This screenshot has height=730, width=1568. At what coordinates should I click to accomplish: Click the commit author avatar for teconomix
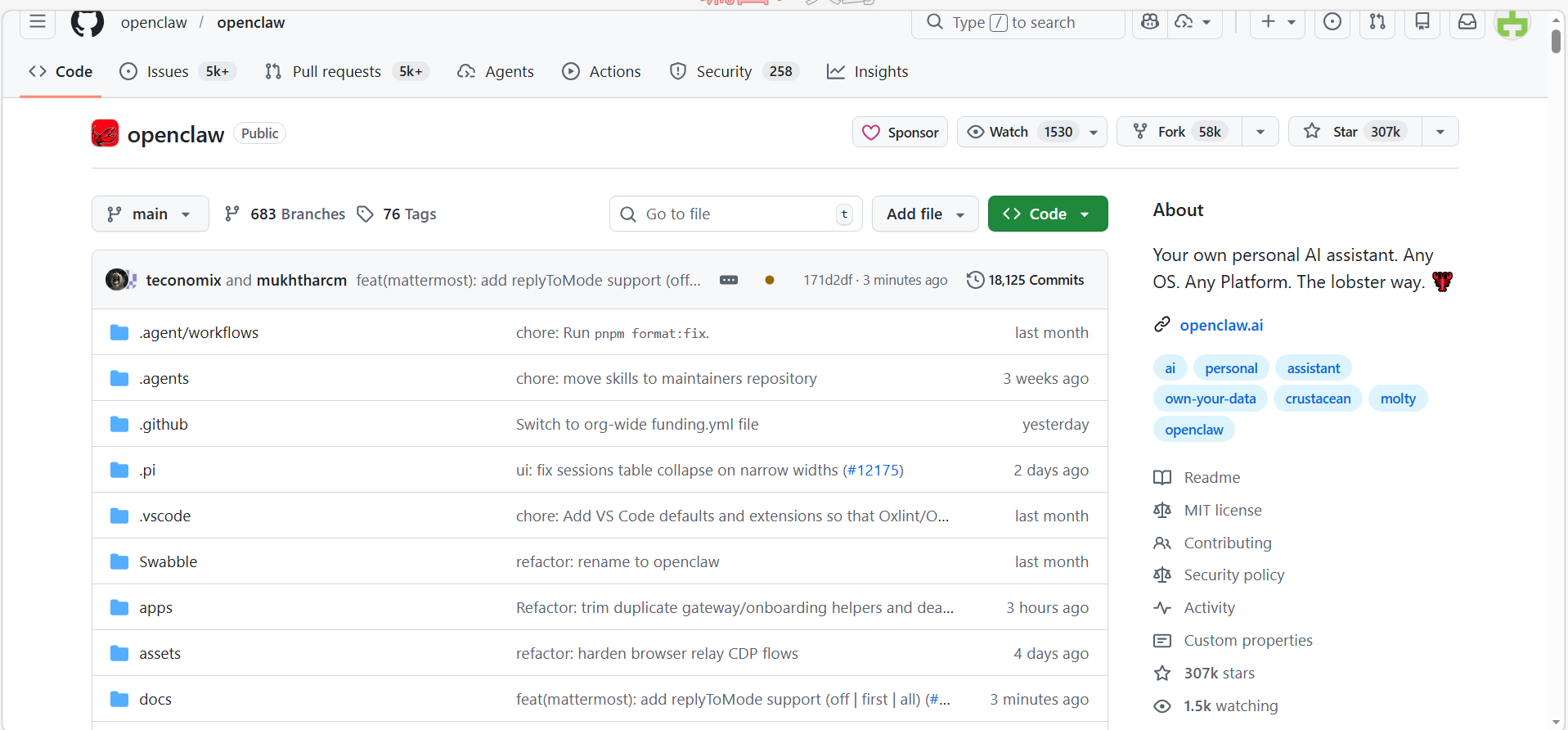pyautogui.click(x=116, y=280)
